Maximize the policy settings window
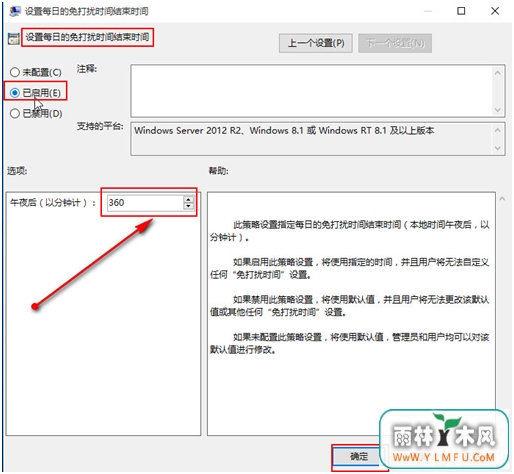This screenshot has width=514, height=474. click(461, 11)
